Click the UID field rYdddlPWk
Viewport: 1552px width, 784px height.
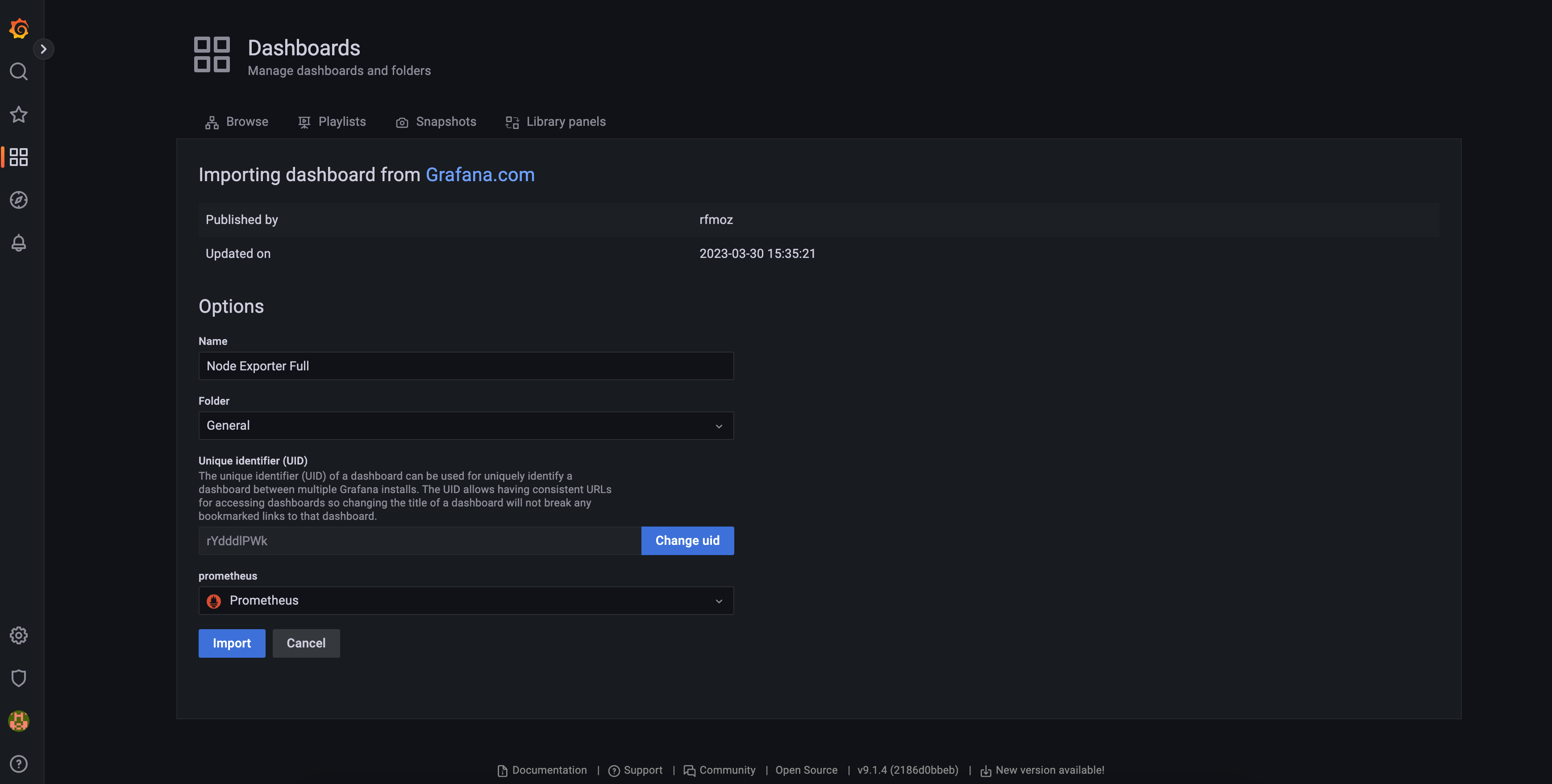click(x=420, y=541)
